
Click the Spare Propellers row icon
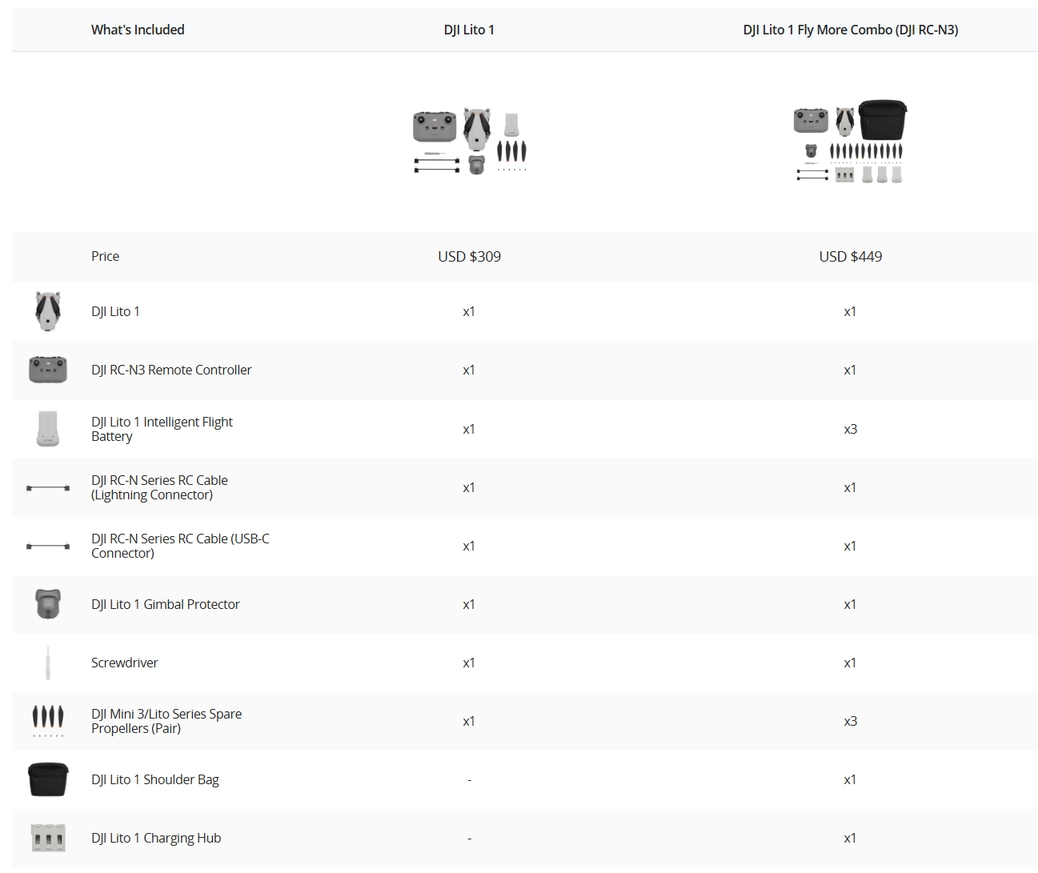coord(48,721)
